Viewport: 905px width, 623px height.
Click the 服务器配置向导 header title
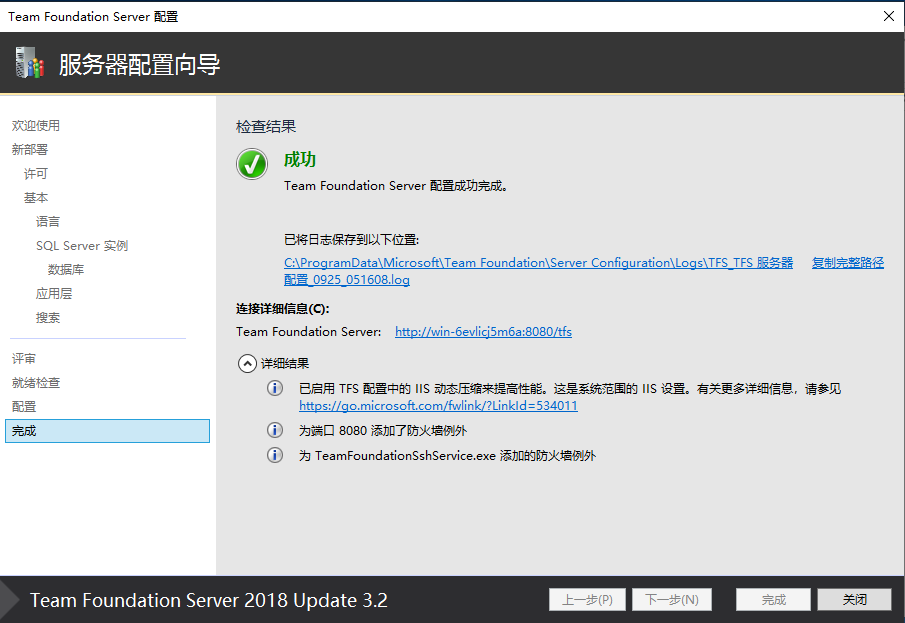139,64
